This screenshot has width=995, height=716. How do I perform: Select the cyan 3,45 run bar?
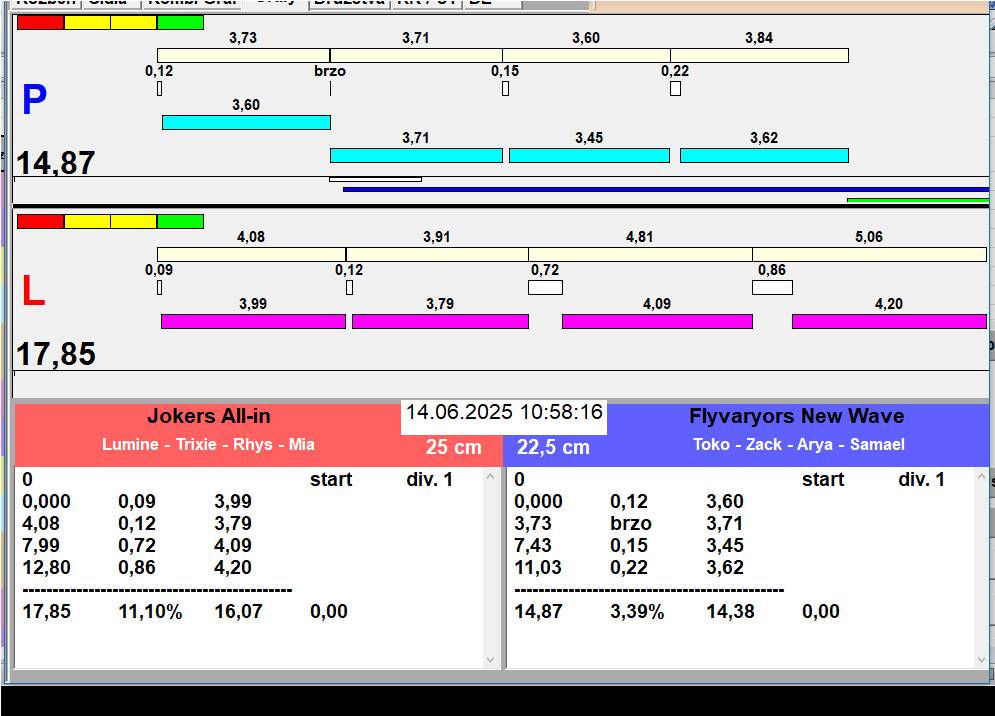pos(589,155)
